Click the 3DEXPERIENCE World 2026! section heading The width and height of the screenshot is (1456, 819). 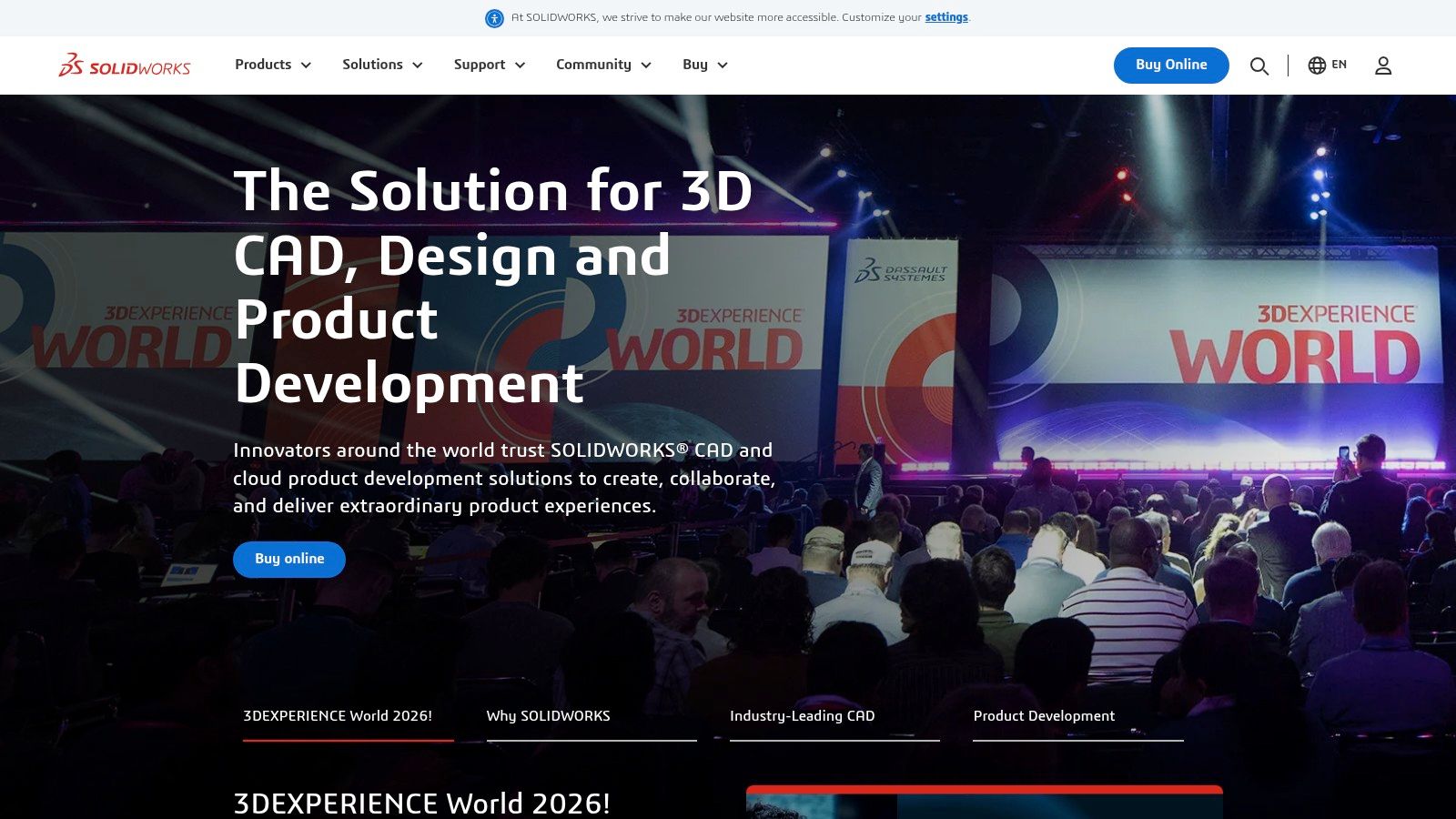(421, 803)
